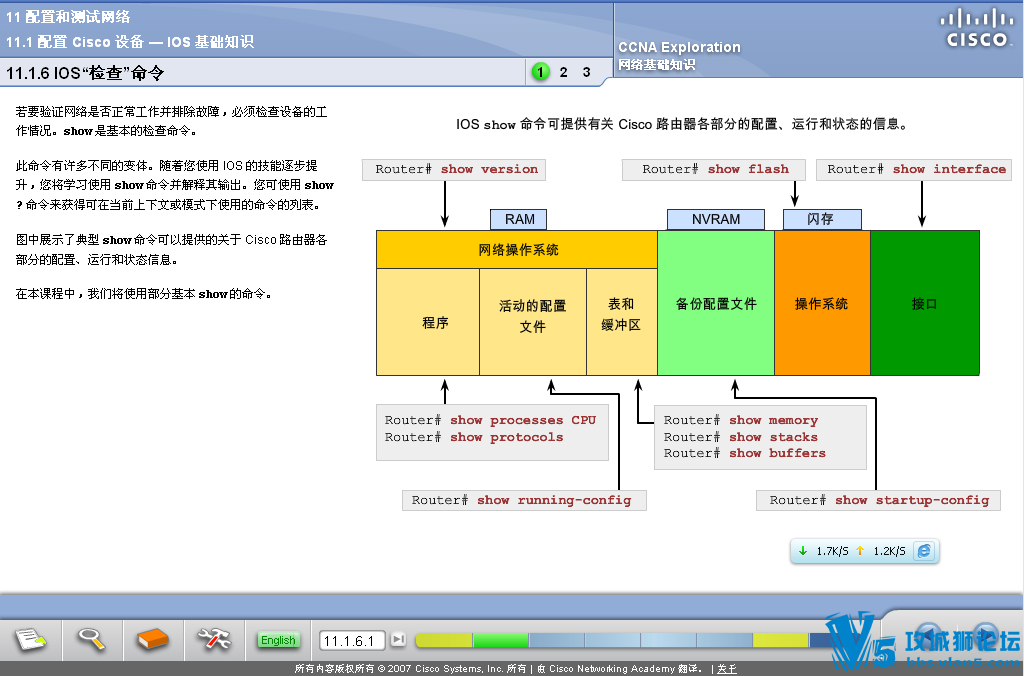This screenshot has height=676, width=1025.
Task: Click the show stacks command
Action: 741,437
